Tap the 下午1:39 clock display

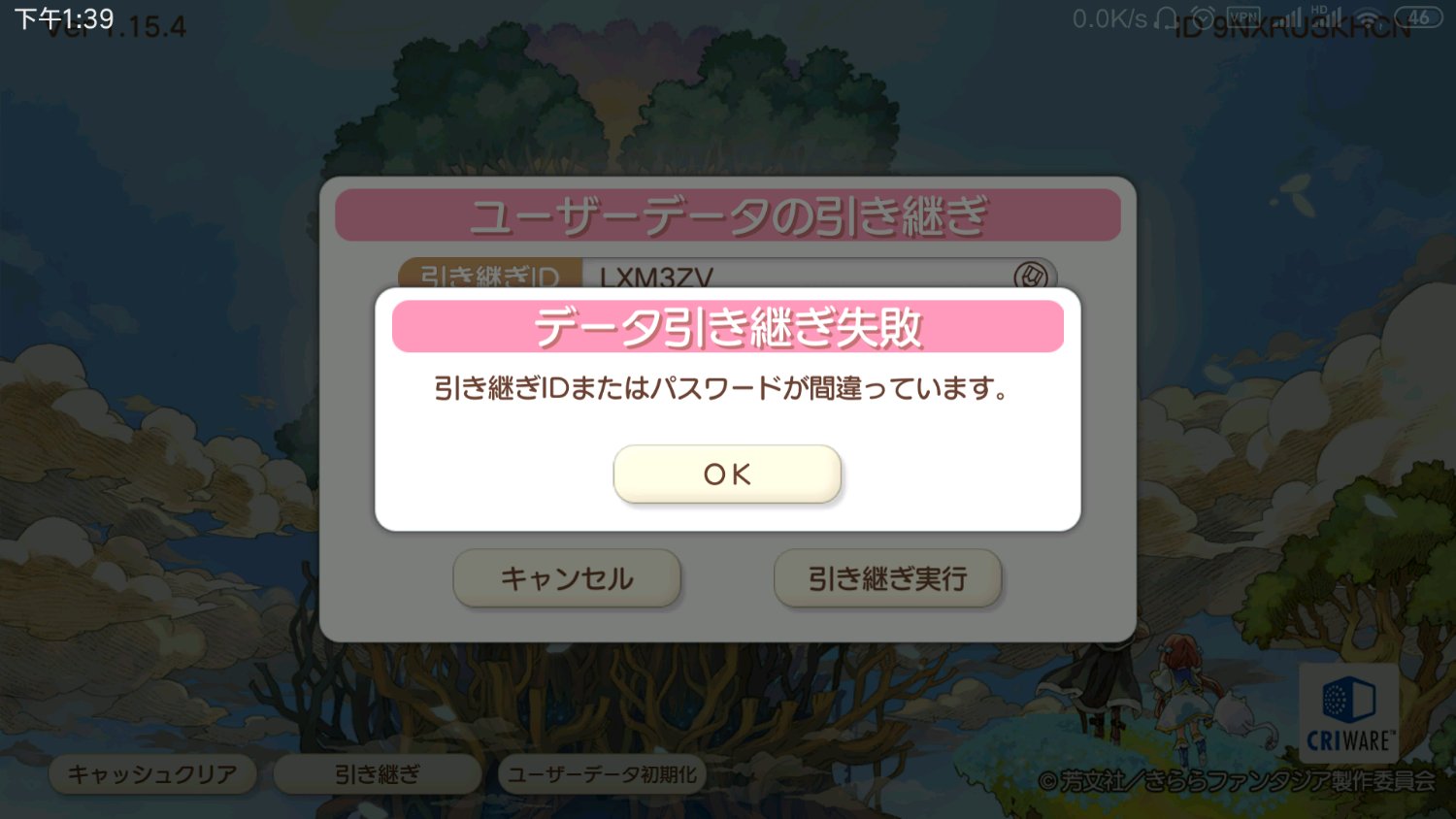[64, 17]
